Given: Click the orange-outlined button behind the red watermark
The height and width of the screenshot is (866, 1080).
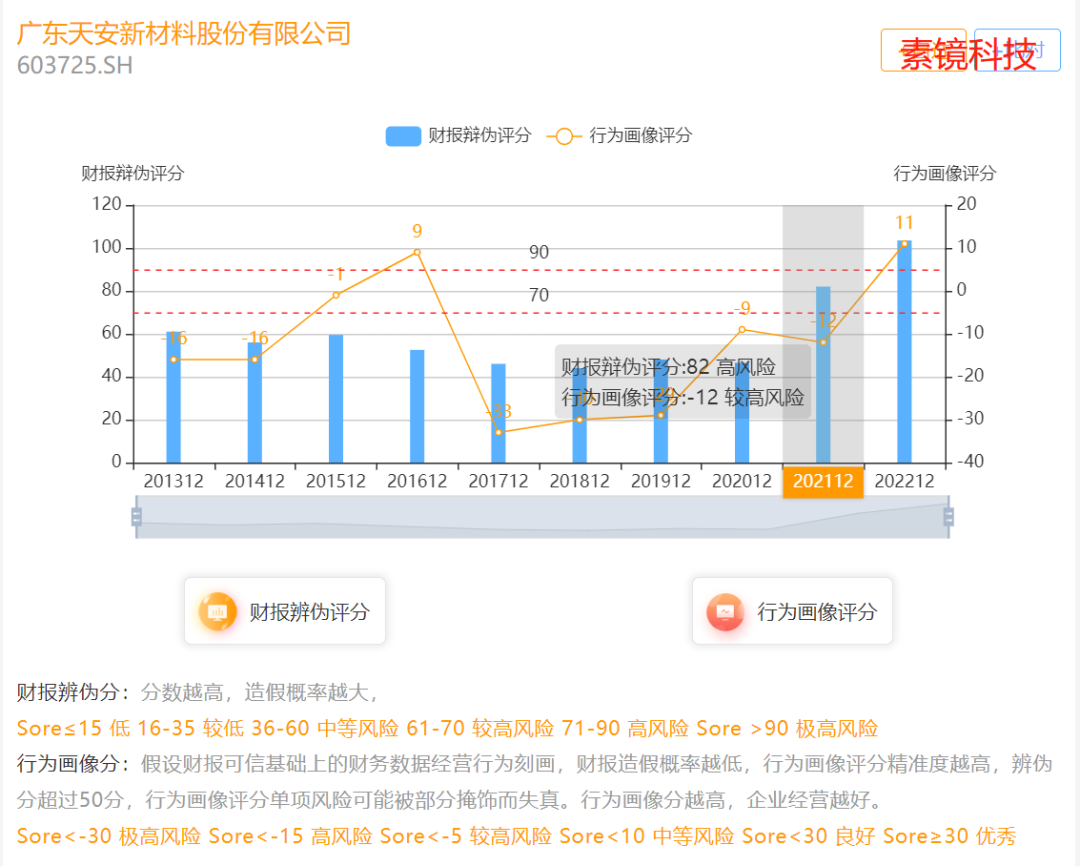Looking at the screenshot, I should 924,50.
